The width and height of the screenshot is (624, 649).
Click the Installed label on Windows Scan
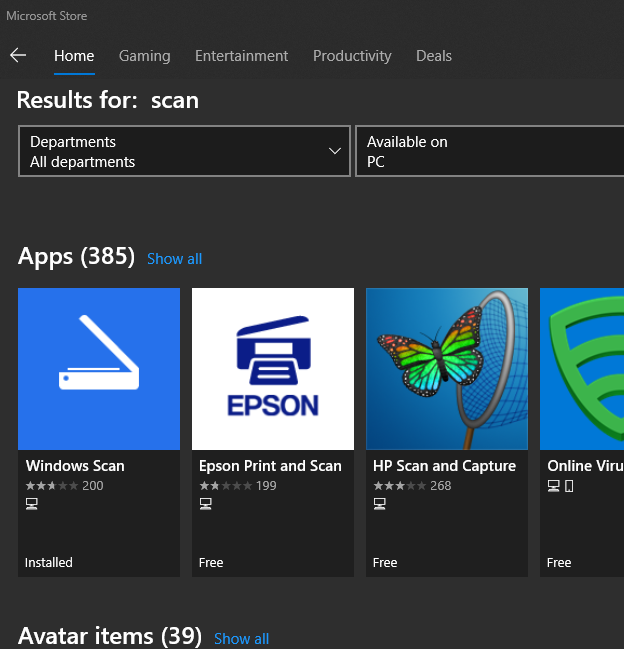[x=48, y=562]
